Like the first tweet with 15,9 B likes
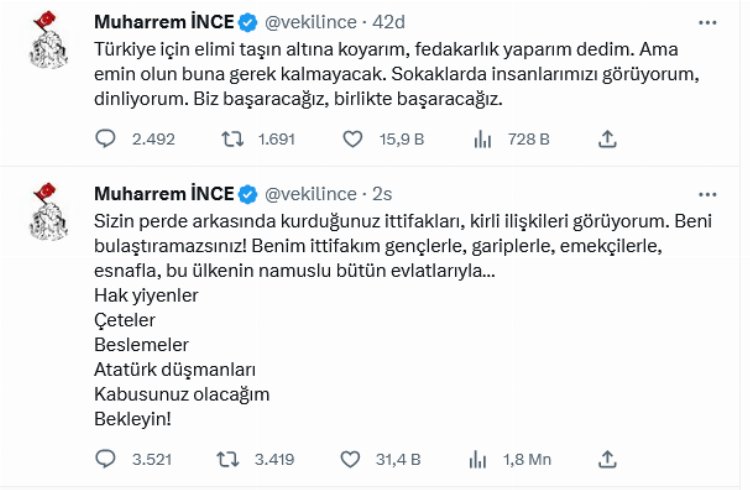Image resolution: width=750 pixels, height=490 pixels. click(x=352, y=140)
